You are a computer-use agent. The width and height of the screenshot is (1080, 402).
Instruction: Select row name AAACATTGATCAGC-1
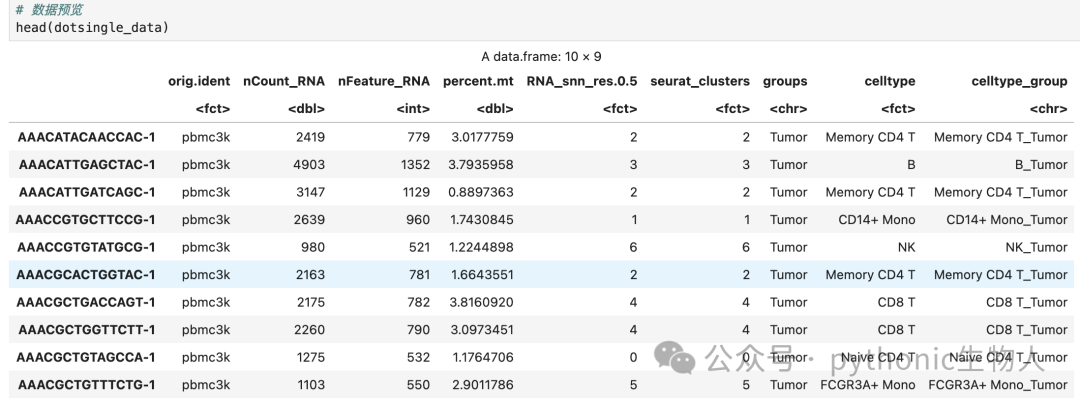87,192
